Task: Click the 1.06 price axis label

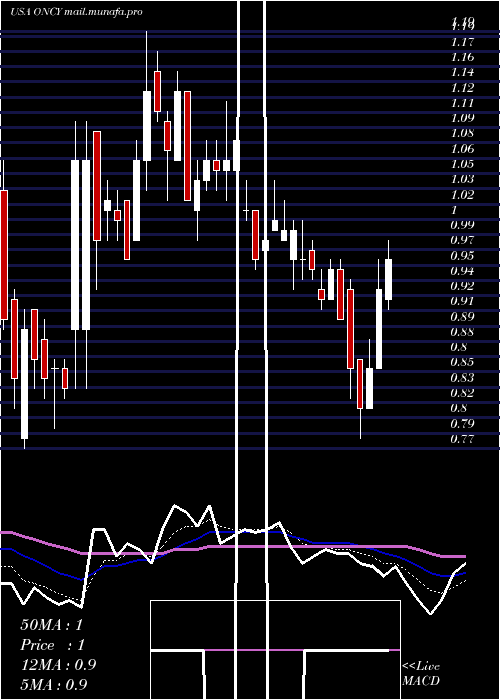Action: 462,149
